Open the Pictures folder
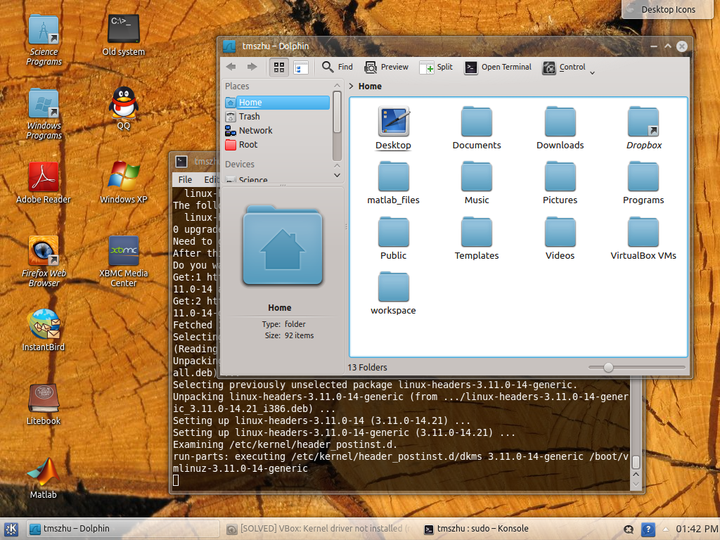The height and width of the screenshot is (540, 720). pyautogui.click(x=560, y=183)
